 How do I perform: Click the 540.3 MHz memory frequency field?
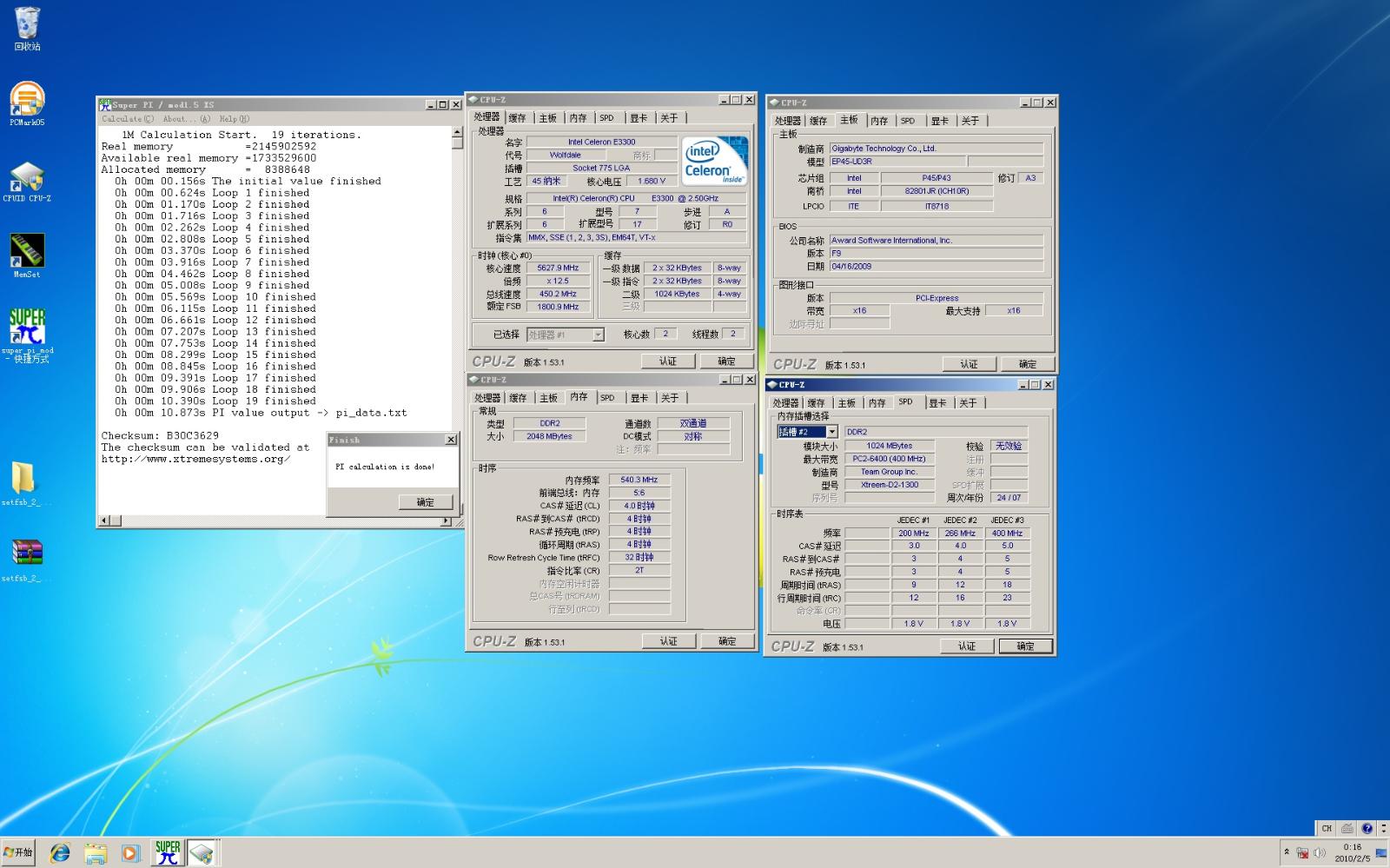coord(639,480)
